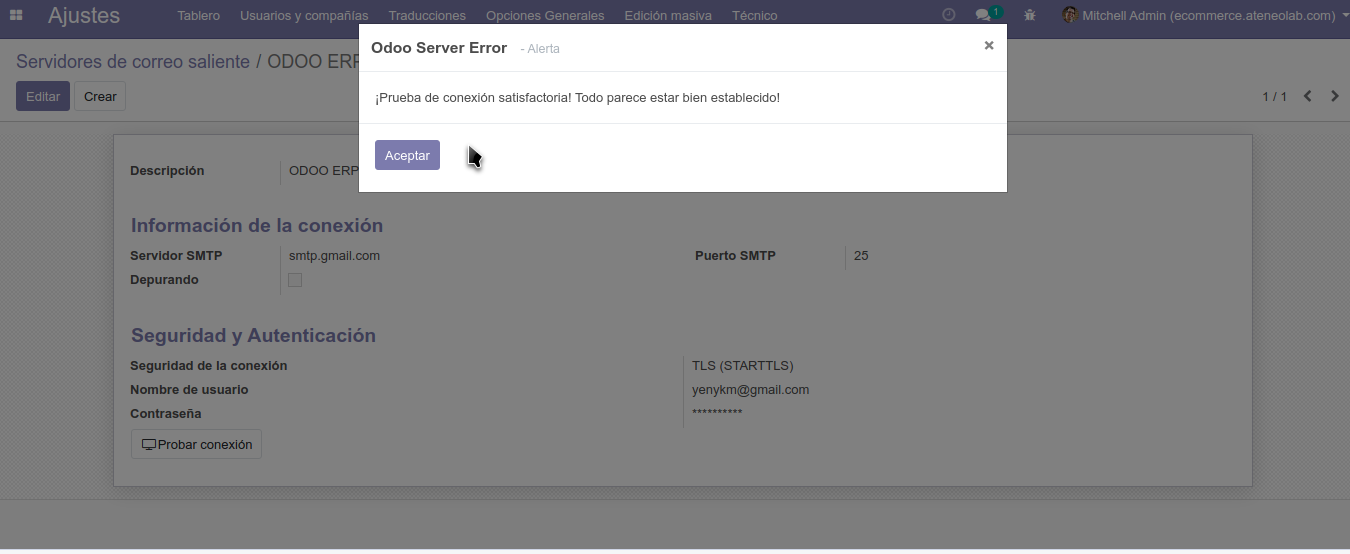Open the Edición masiva menu

coord(668,15)
